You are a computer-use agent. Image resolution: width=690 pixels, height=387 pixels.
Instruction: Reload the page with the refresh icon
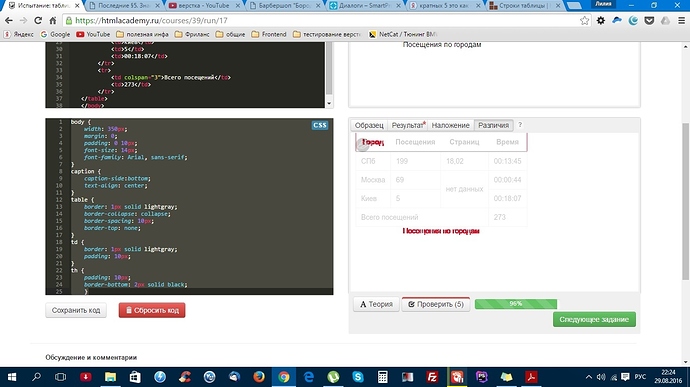click(38, 21)
